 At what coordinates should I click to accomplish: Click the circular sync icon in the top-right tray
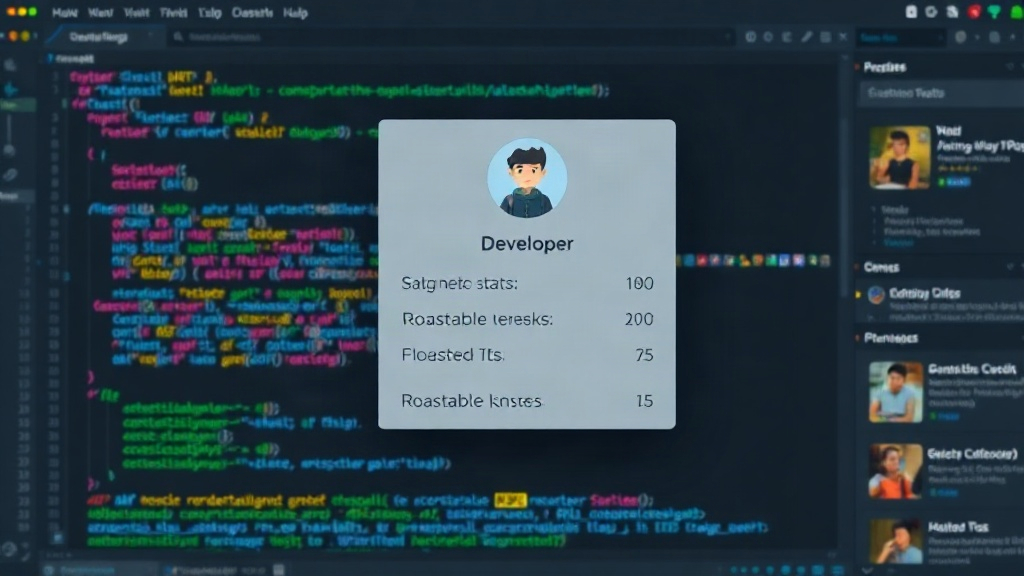click(931, 12)
